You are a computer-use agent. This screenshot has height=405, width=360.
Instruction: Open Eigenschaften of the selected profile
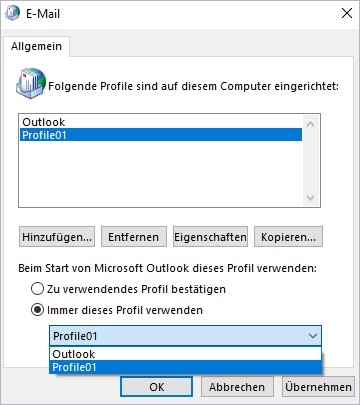[210, 237]
